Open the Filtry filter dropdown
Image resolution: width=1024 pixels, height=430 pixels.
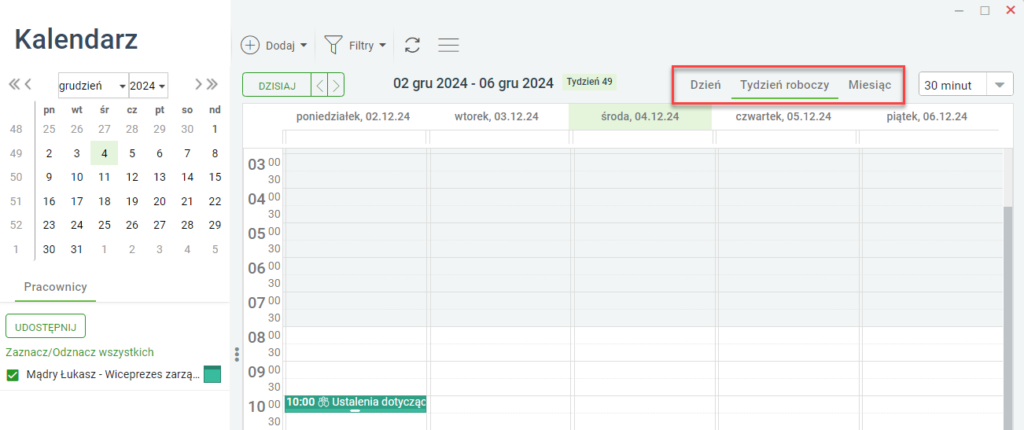coord(355,45)
